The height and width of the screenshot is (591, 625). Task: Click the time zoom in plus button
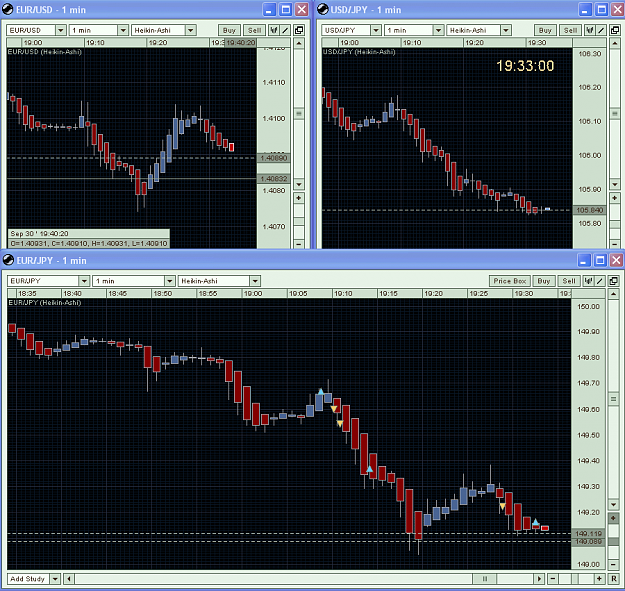tap(599, 579)
